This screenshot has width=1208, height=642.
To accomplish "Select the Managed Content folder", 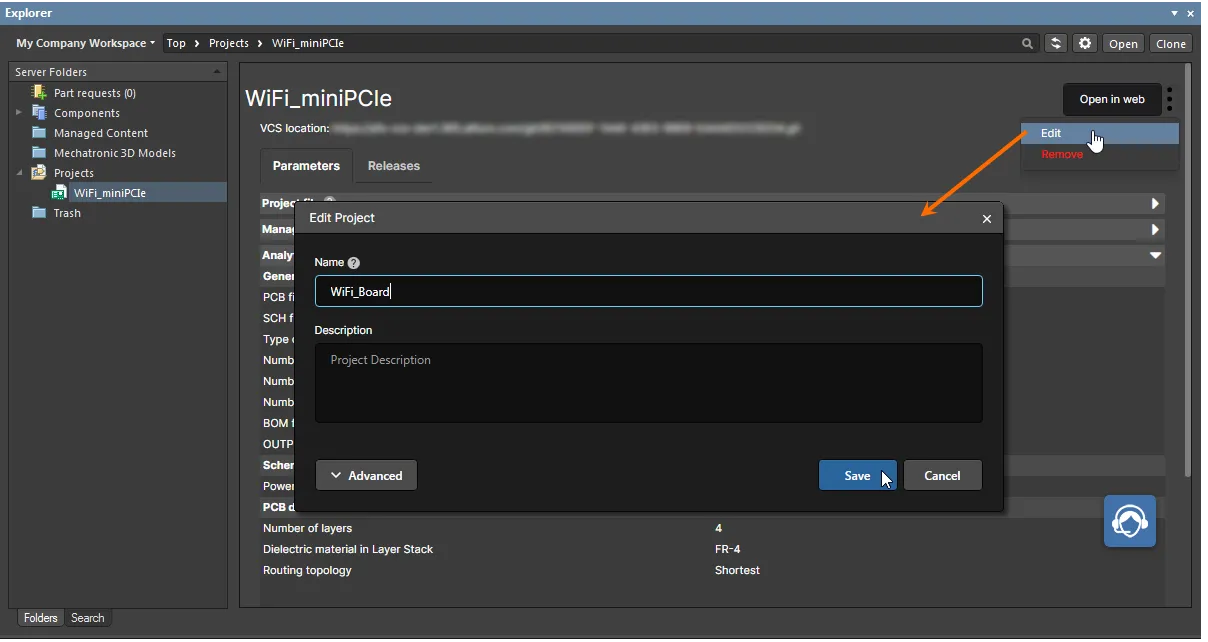I will (x=100, y=133).
